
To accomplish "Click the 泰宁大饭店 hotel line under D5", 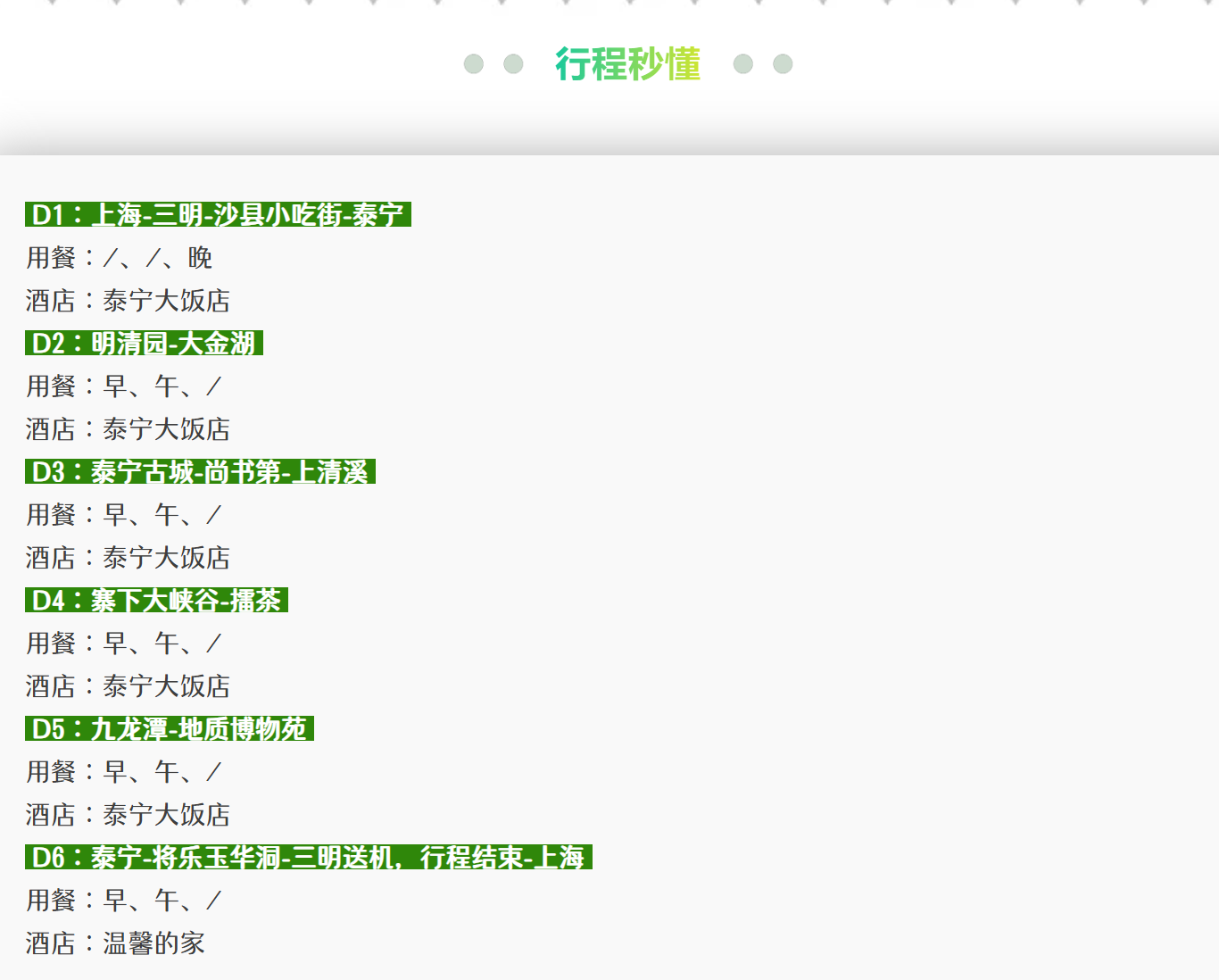I will (x=128, y=815).
